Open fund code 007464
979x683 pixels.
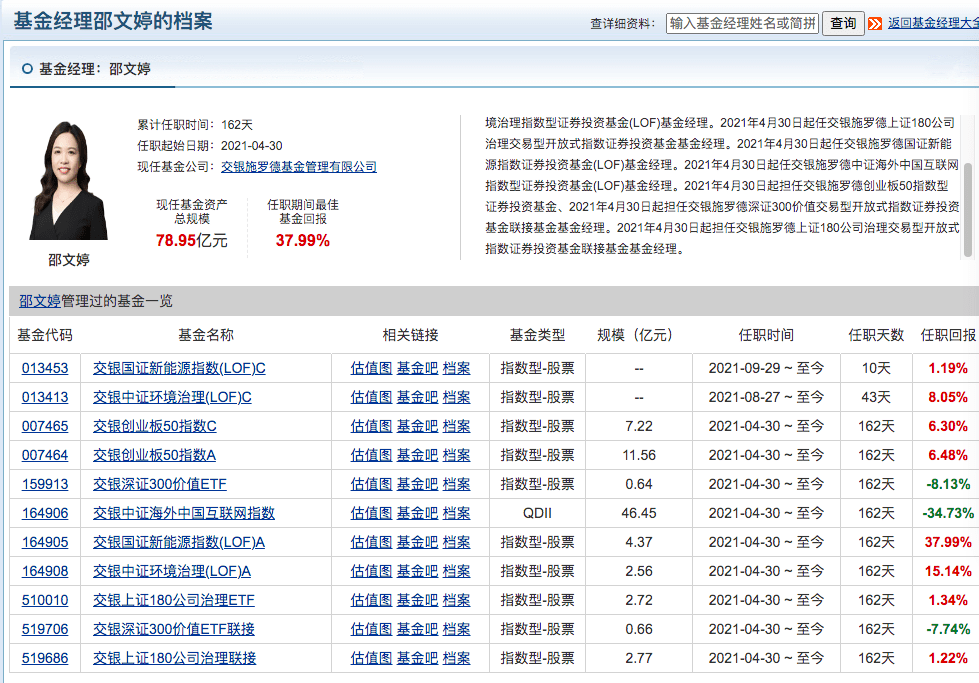pyautogui.click(x=45, y=455)
